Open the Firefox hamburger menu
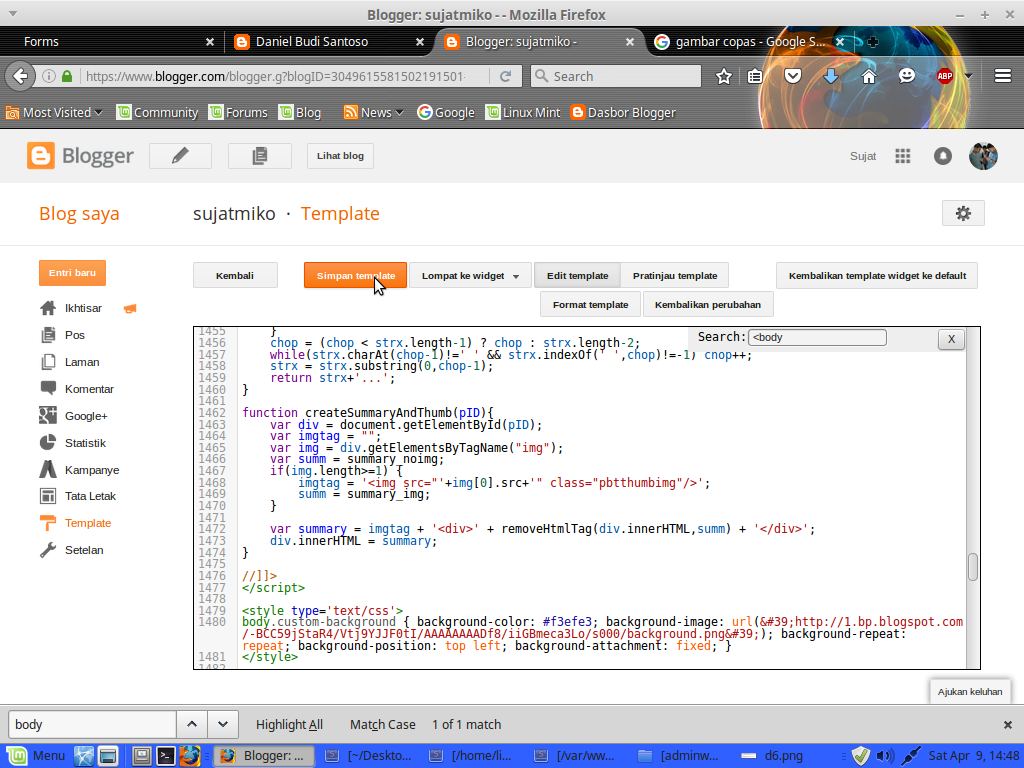The image size is (1024, 768). click(x=1002, y=76)
